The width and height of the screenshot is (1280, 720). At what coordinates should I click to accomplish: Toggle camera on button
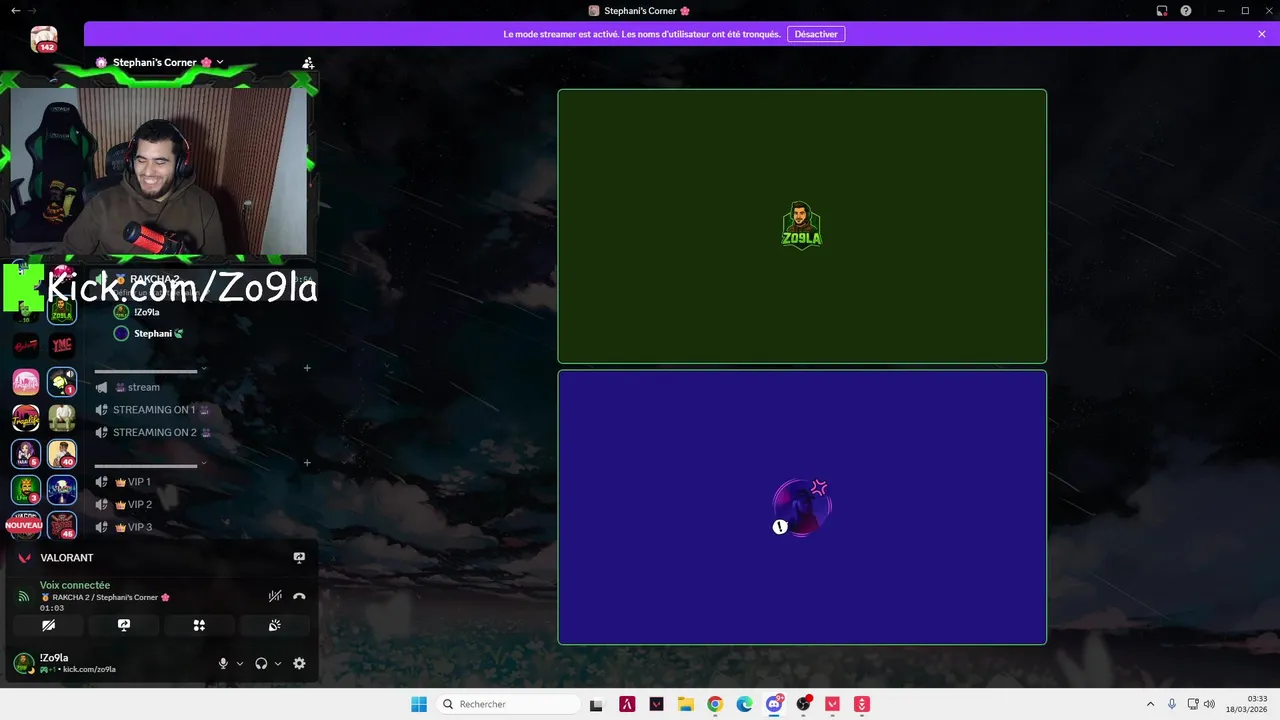pos(48,625)
